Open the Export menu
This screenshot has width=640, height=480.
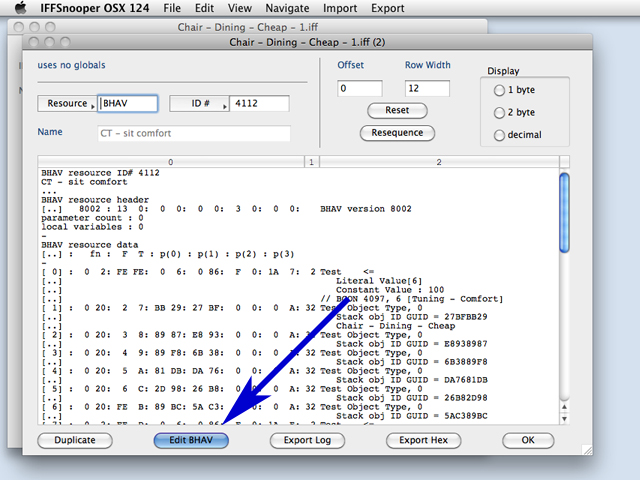point(388,8)
